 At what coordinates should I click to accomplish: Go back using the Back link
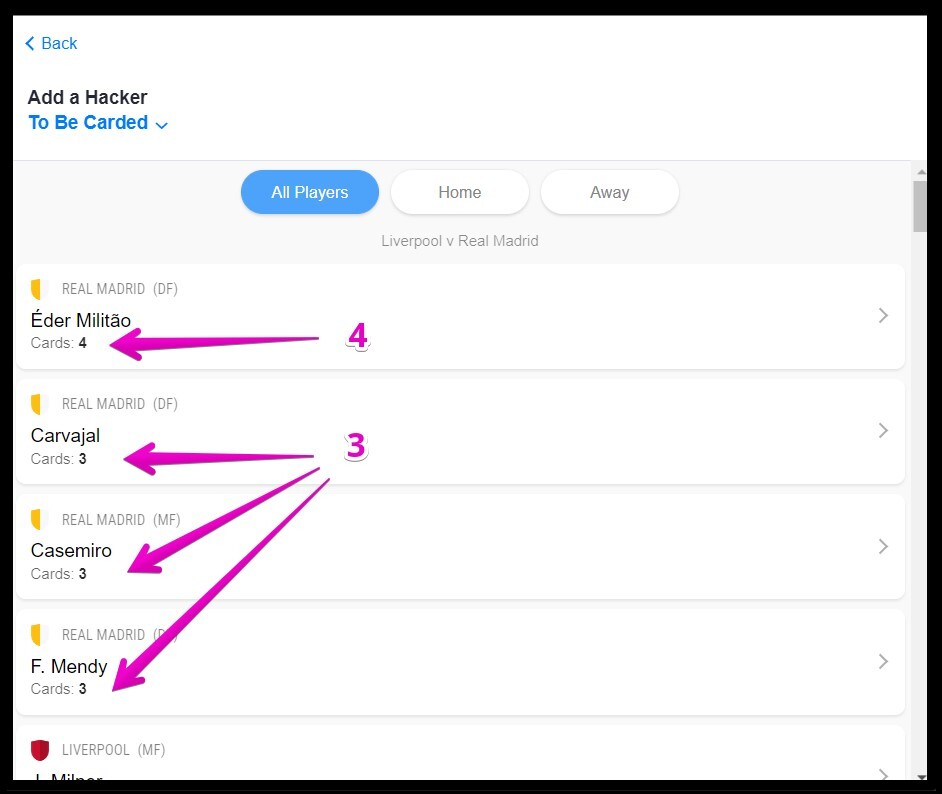(51, 43)
